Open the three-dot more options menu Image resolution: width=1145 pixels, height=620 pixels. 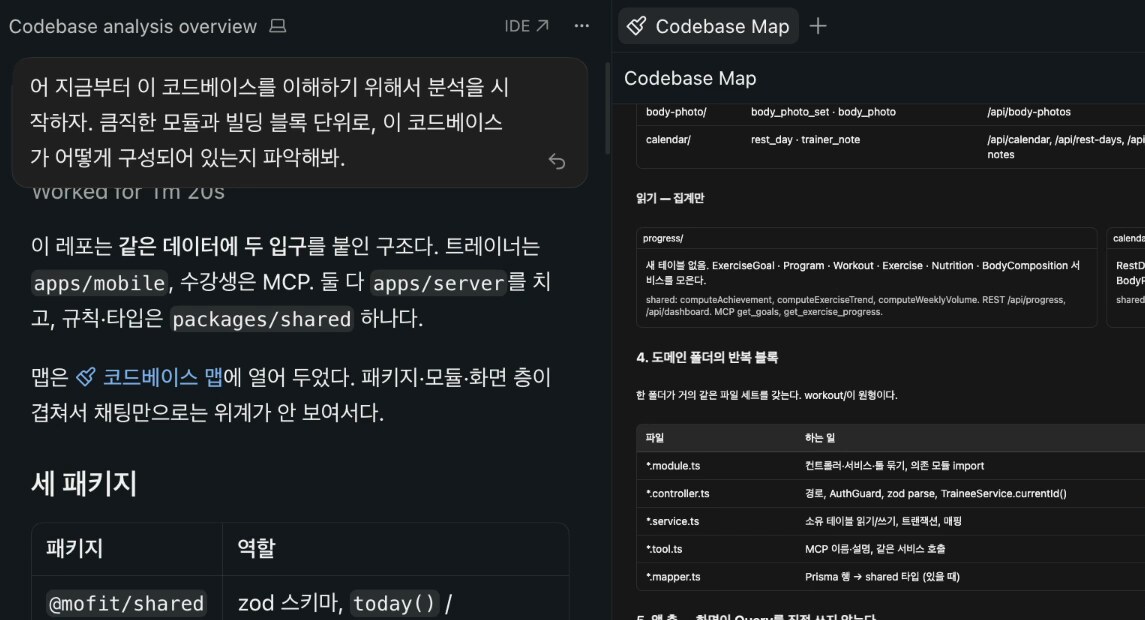coord(581,26)
